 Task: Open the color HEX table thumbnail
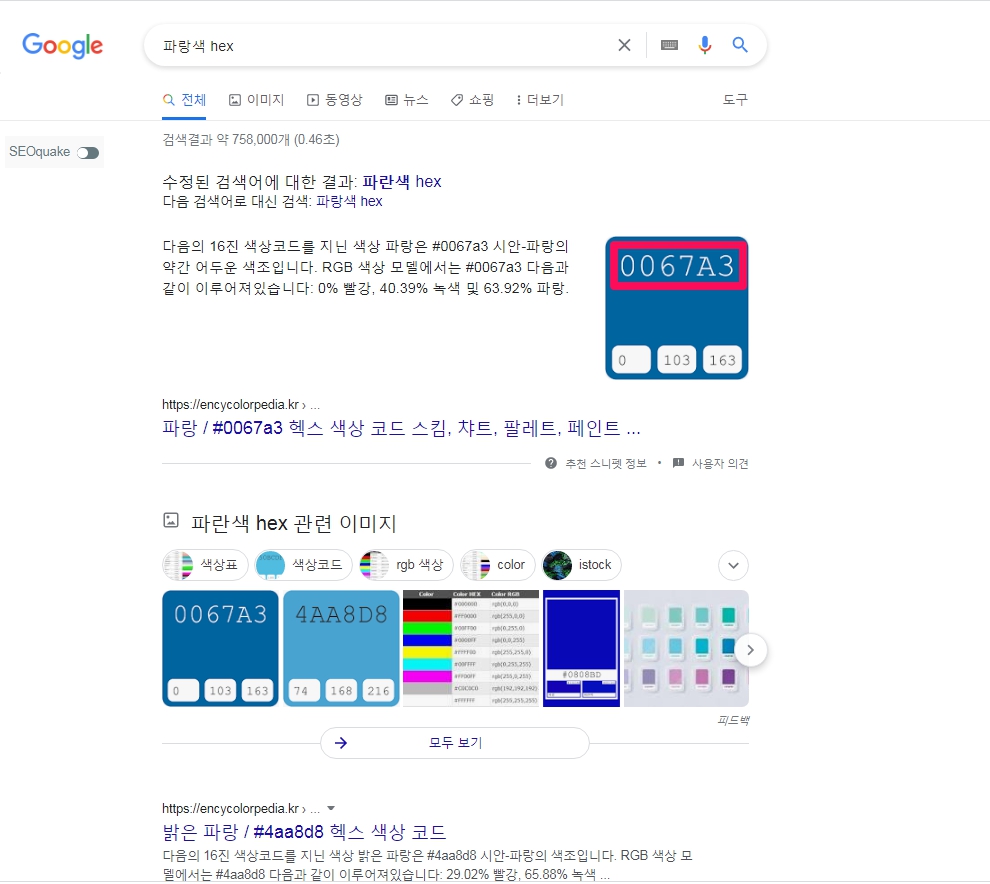[471, 648]
